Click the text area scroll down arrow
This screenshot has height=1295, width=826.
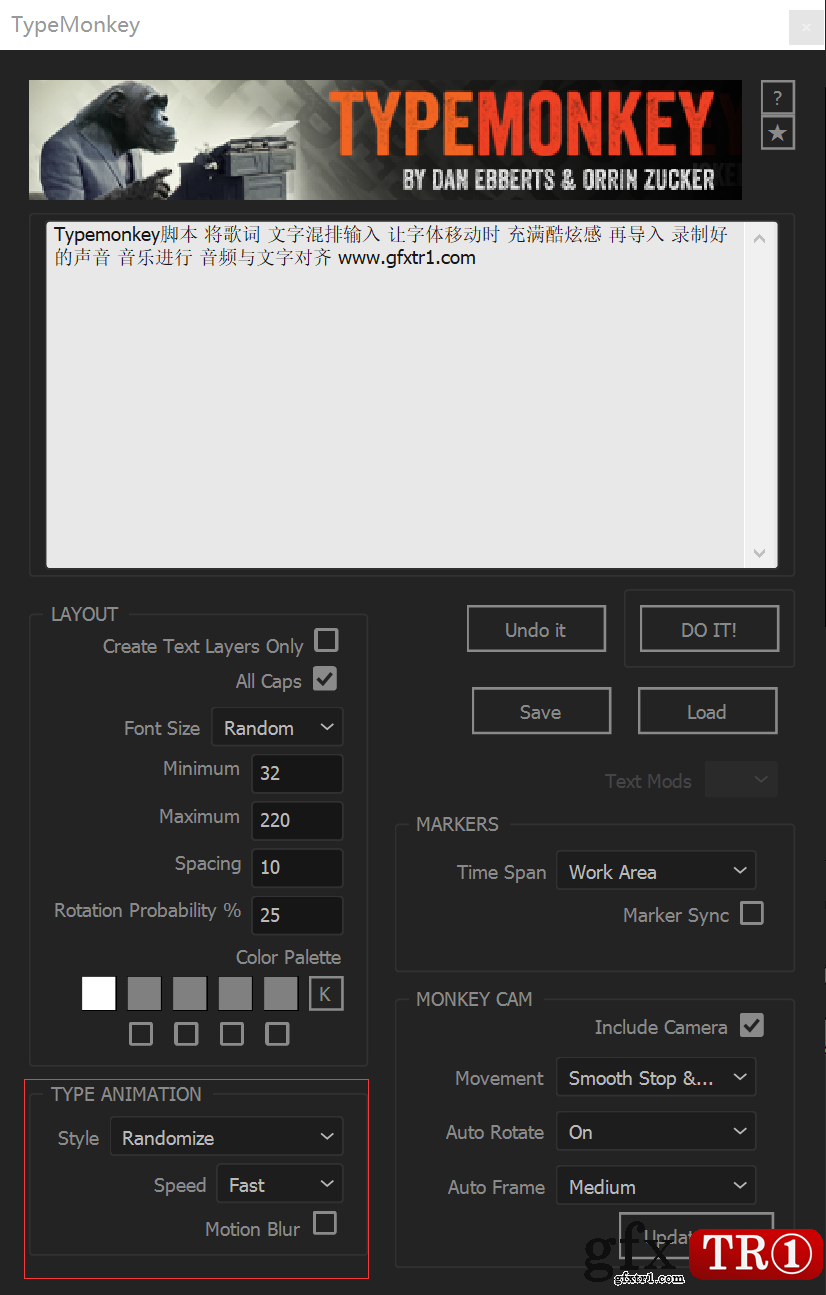759,553
